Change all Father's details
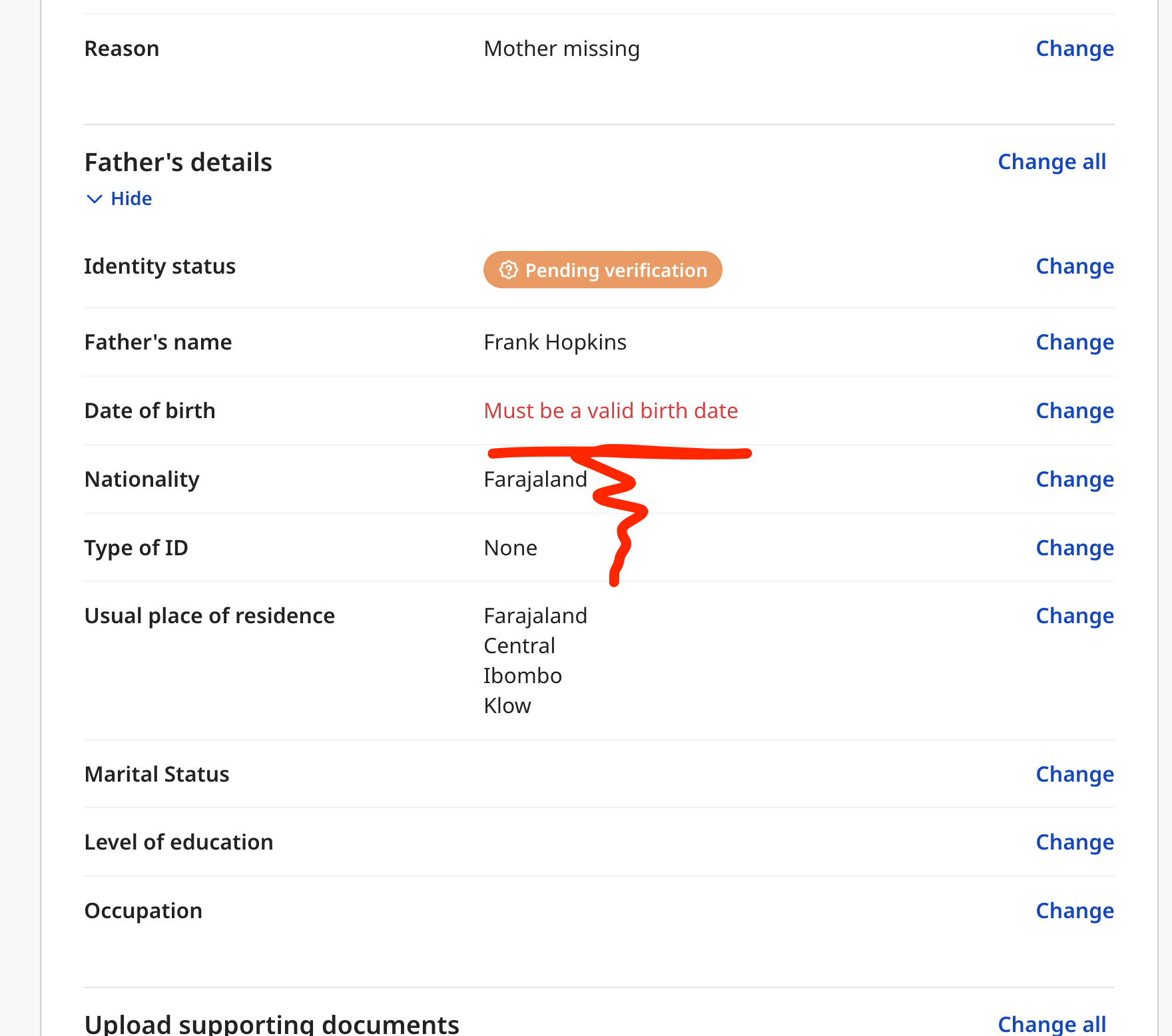This screenshot has width=1172, height=1036. [x=1051, y=162]
